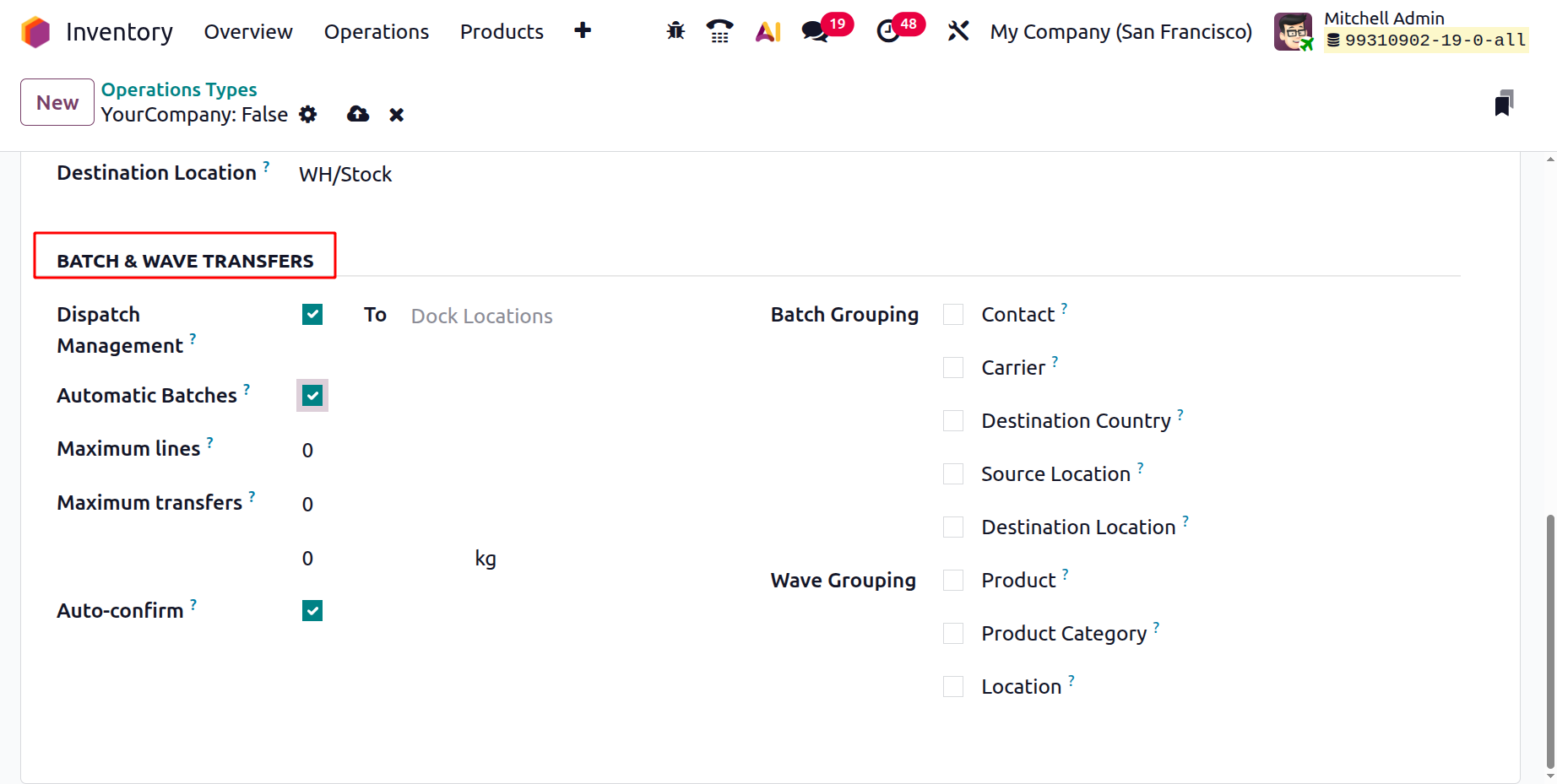This screenshot has width=1557, height=784.
Task: Go back to Operations Types breadcrumb
Action: pos(179,89)
